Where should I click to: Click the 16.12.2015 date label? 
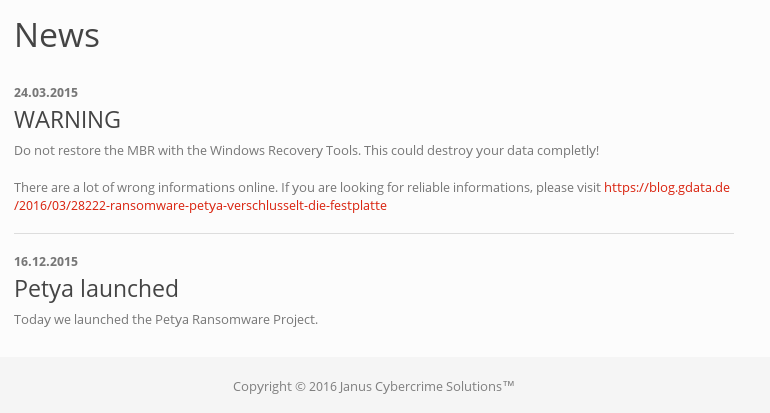(46, 262)
